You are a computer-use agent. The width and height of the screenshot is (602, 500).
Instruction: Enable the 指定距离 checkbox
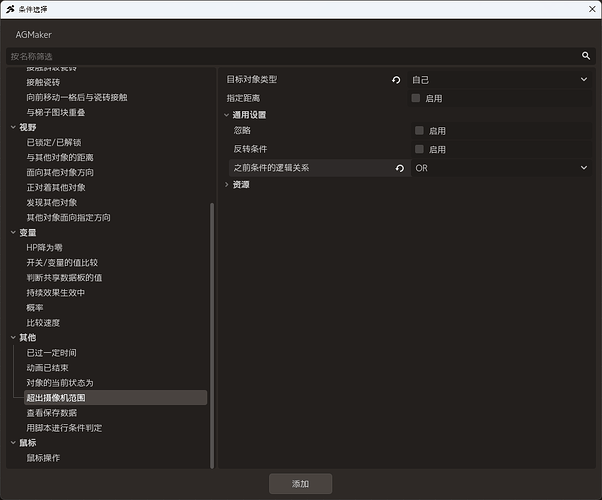(x=416, y=98)
